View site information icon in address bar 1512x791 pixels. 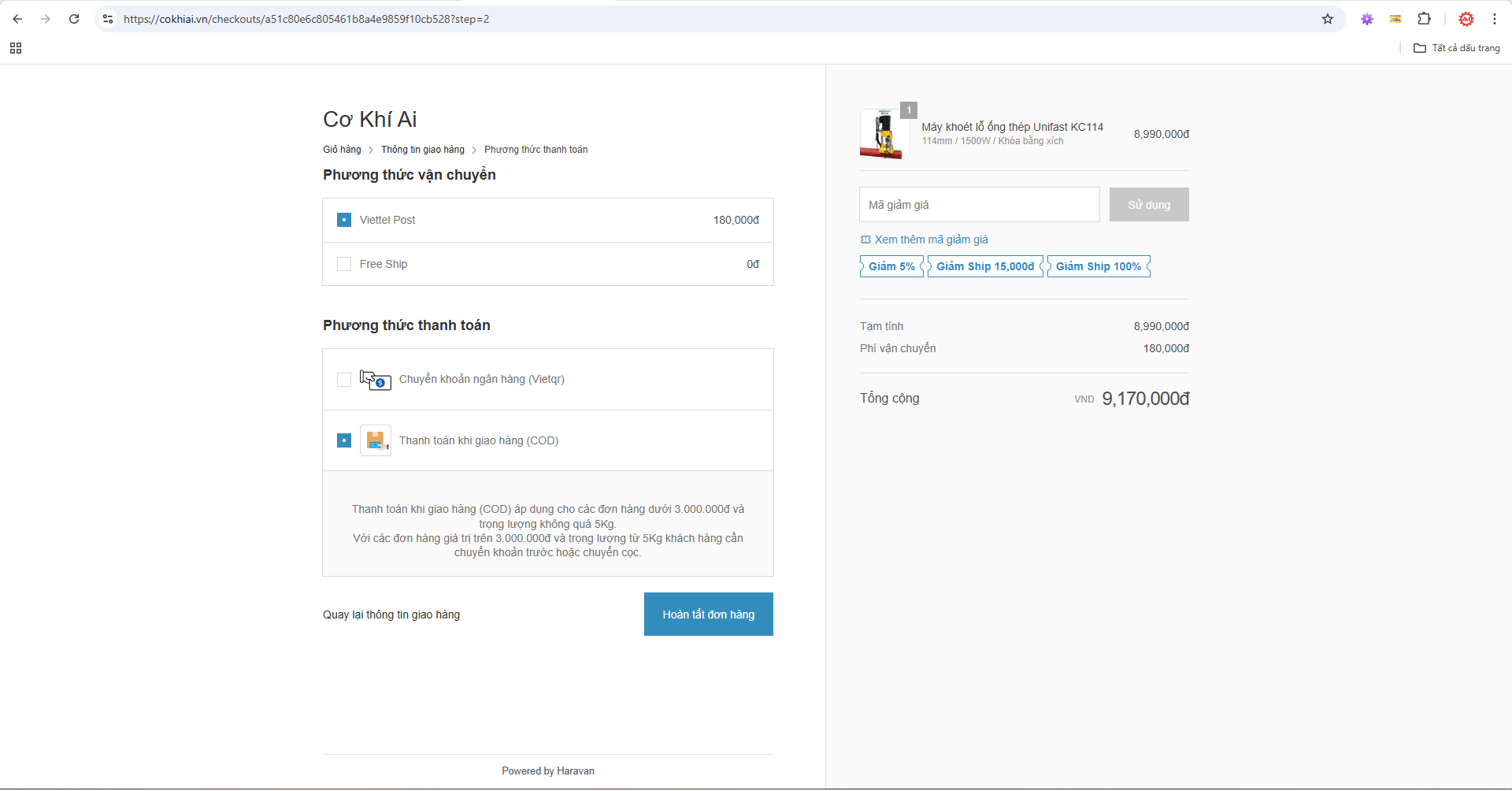(x=108, y=19)
